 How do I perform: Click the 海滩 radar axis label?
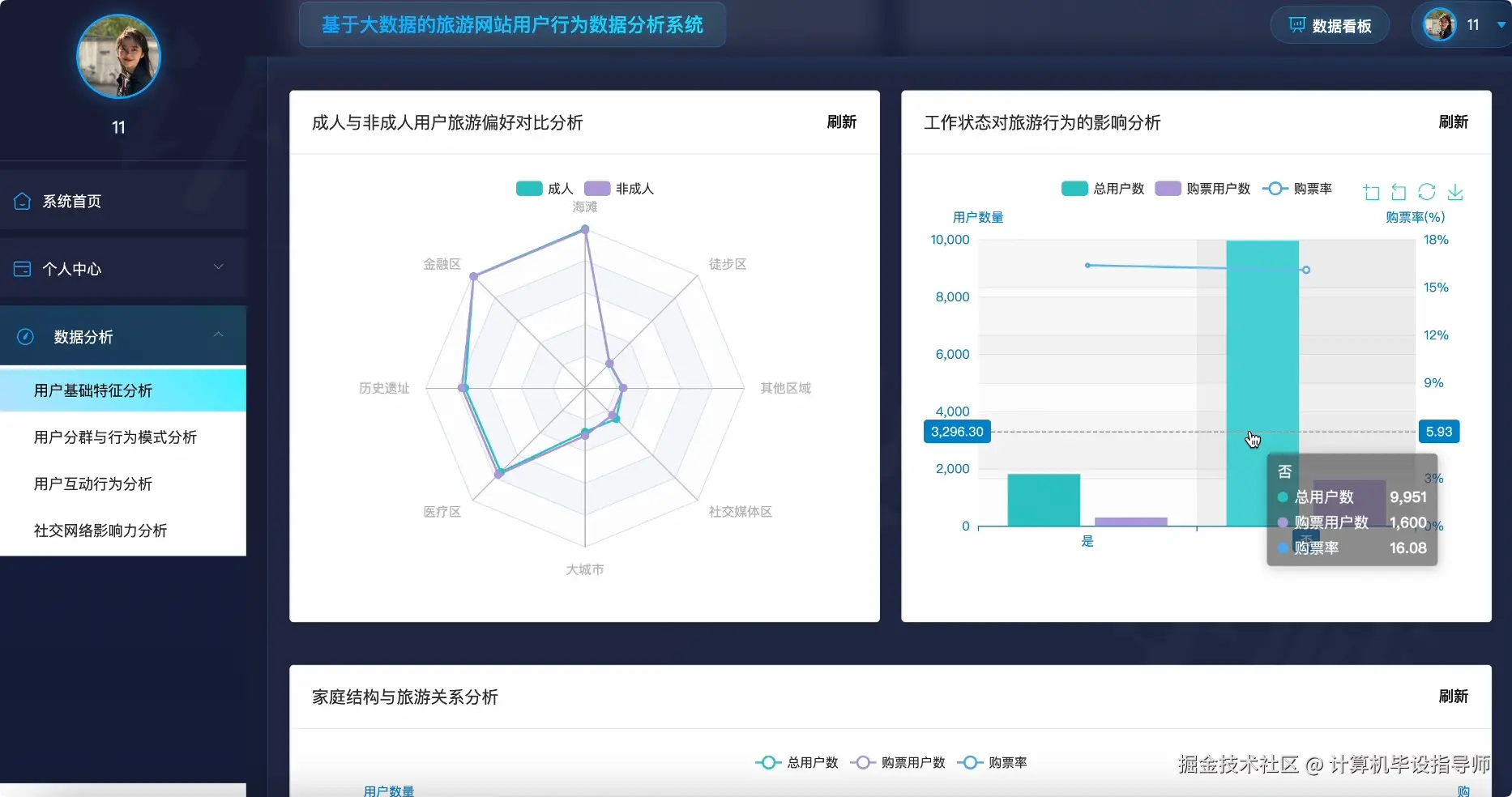tap(585, 207)
